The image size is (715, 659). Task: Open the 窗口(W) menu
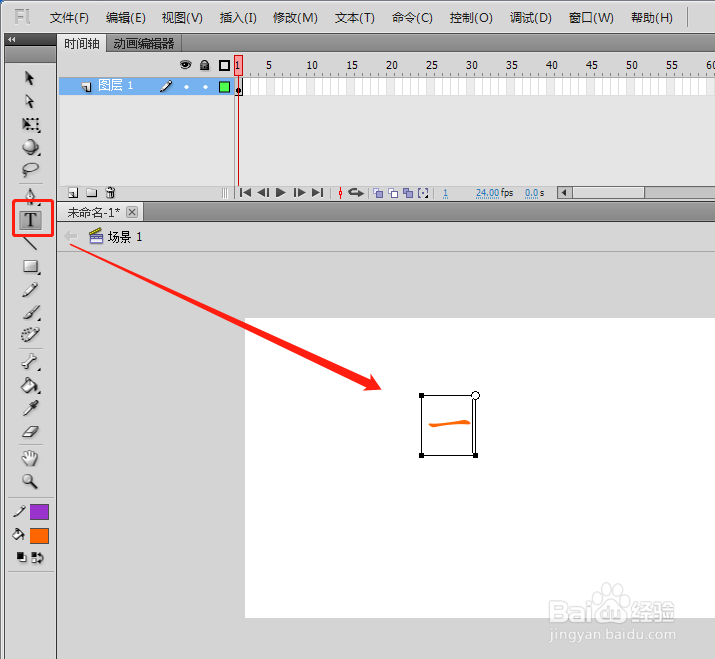[x=591, y=18]
